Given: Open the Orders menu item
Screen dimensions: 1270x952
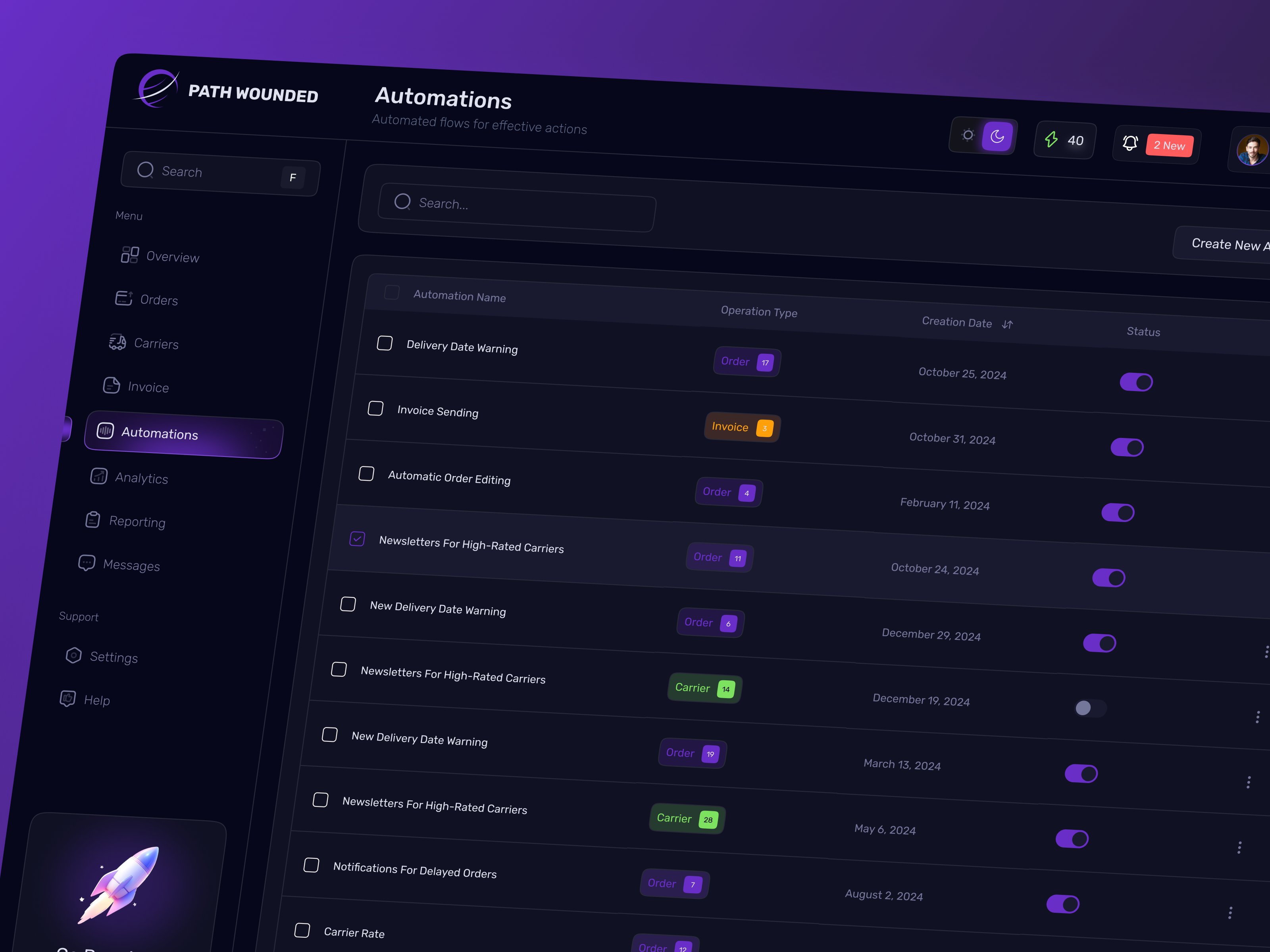Looking at the screenshot, I should pyautogui.click(x=159, y=299).
